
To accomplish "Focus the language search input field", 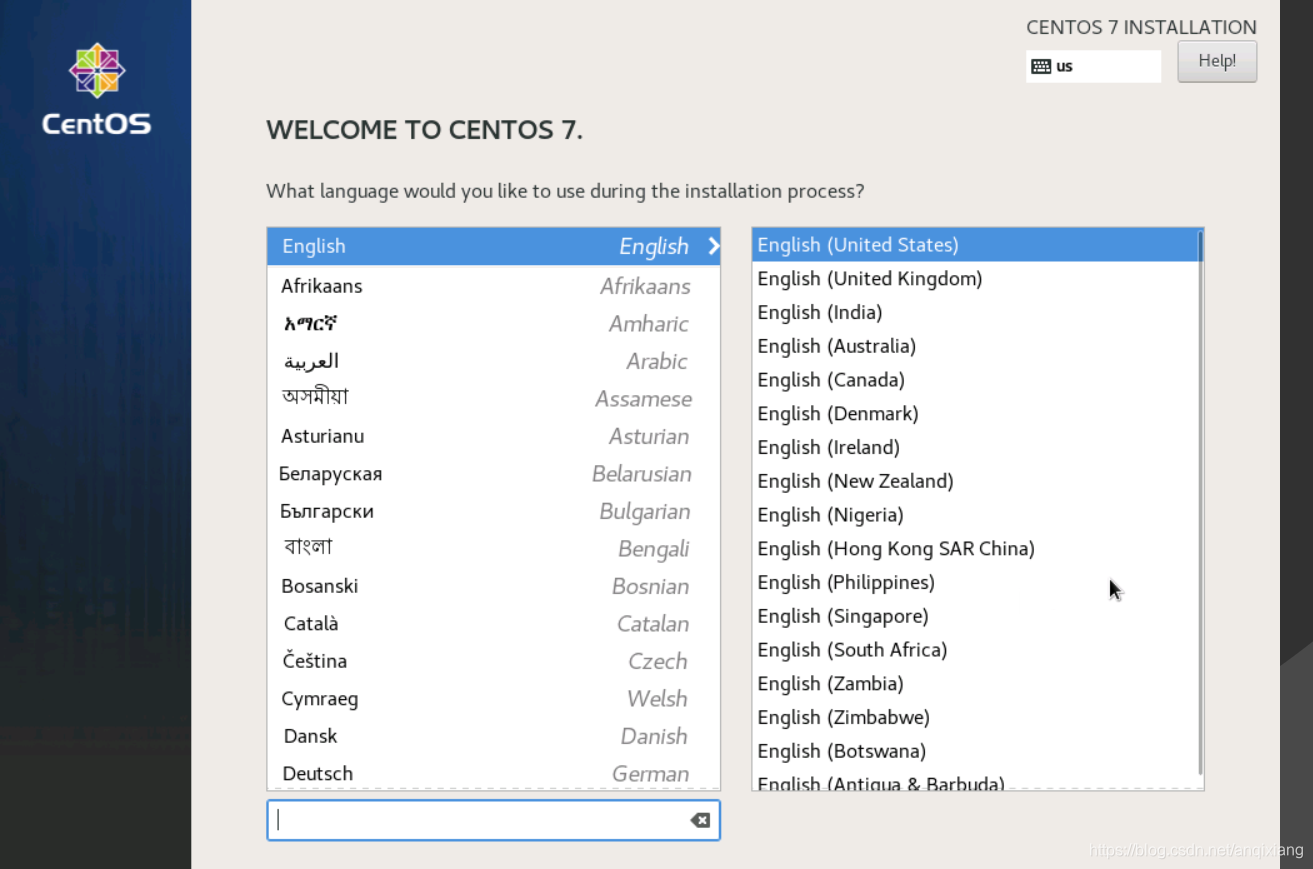I will 493,820.
